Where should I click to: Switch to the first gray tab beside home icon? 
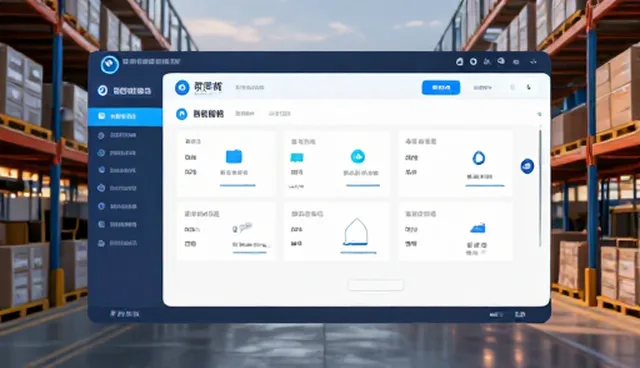pos(245,113)
